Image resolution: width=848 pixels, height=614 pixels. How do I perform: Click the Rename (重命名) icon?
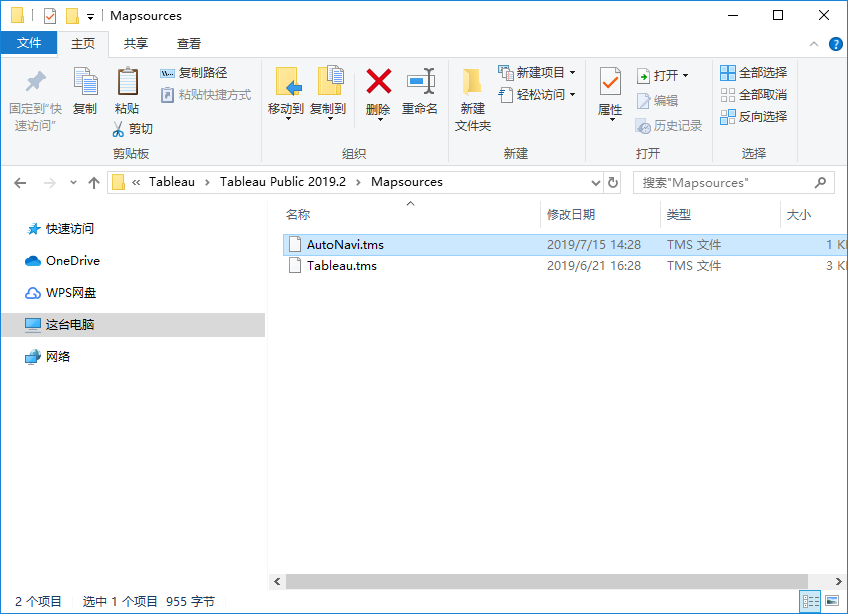coord(420,82)
